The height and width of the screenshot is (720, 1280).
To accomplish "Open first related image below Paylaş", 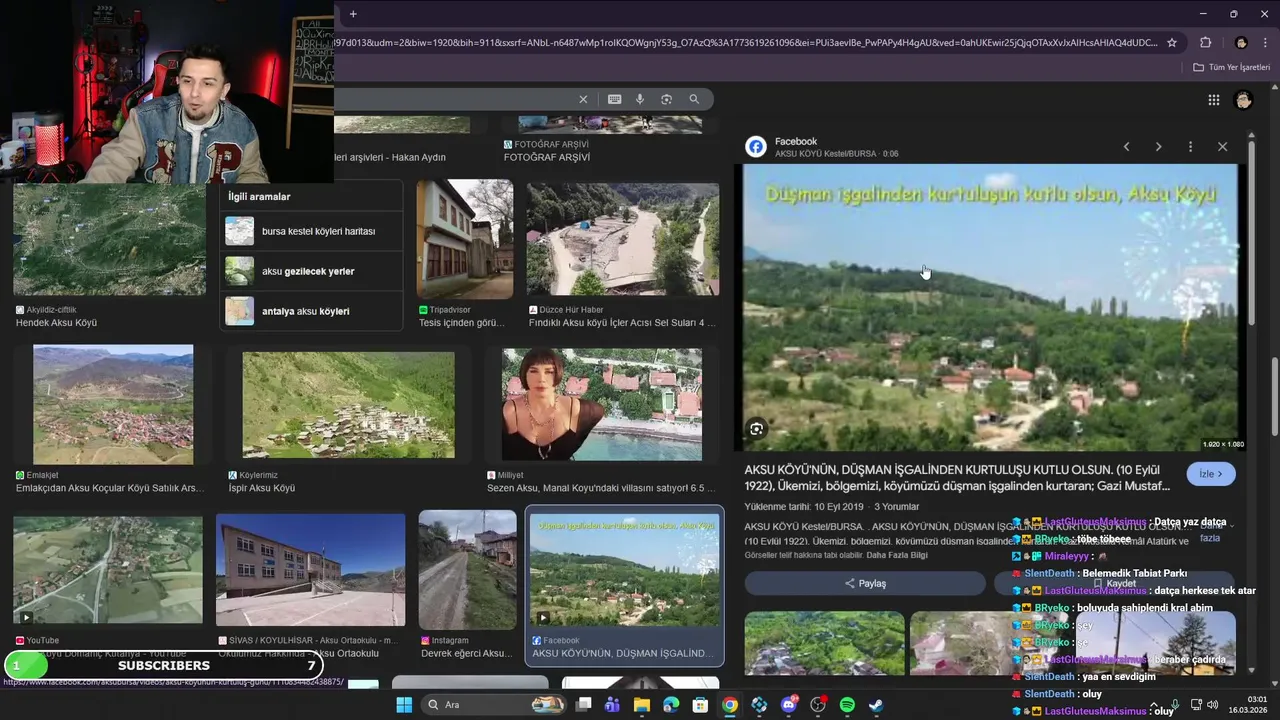I will (824, 643).
